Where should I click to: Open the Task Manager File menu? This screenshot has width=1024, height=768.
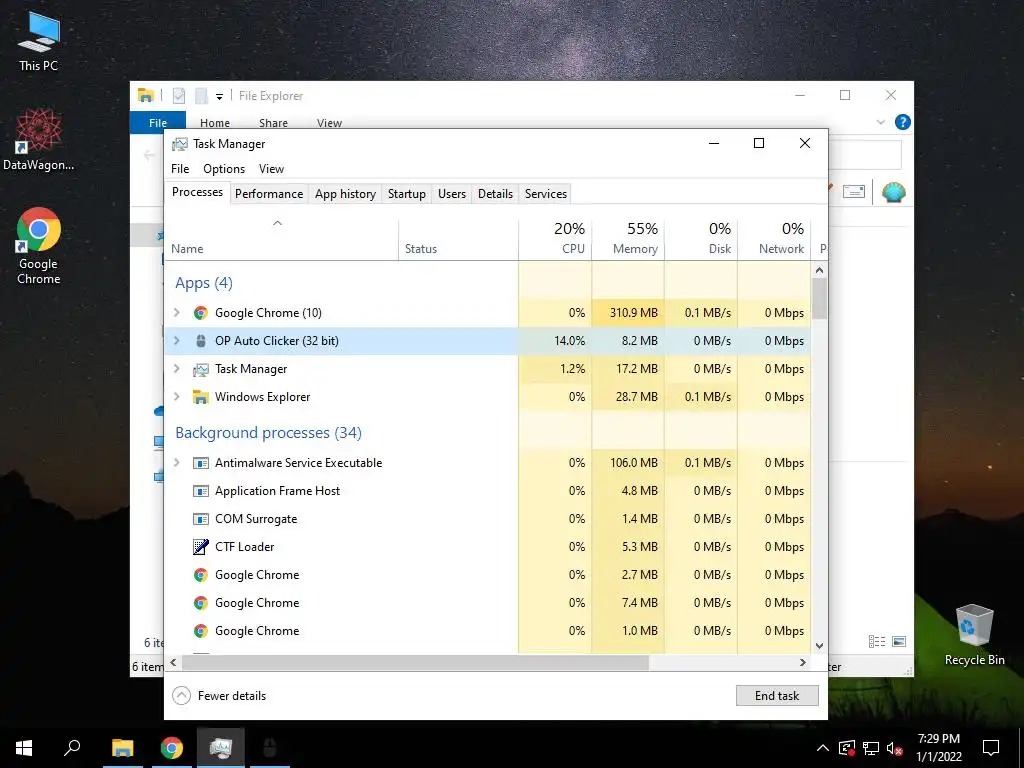point(180,168)
